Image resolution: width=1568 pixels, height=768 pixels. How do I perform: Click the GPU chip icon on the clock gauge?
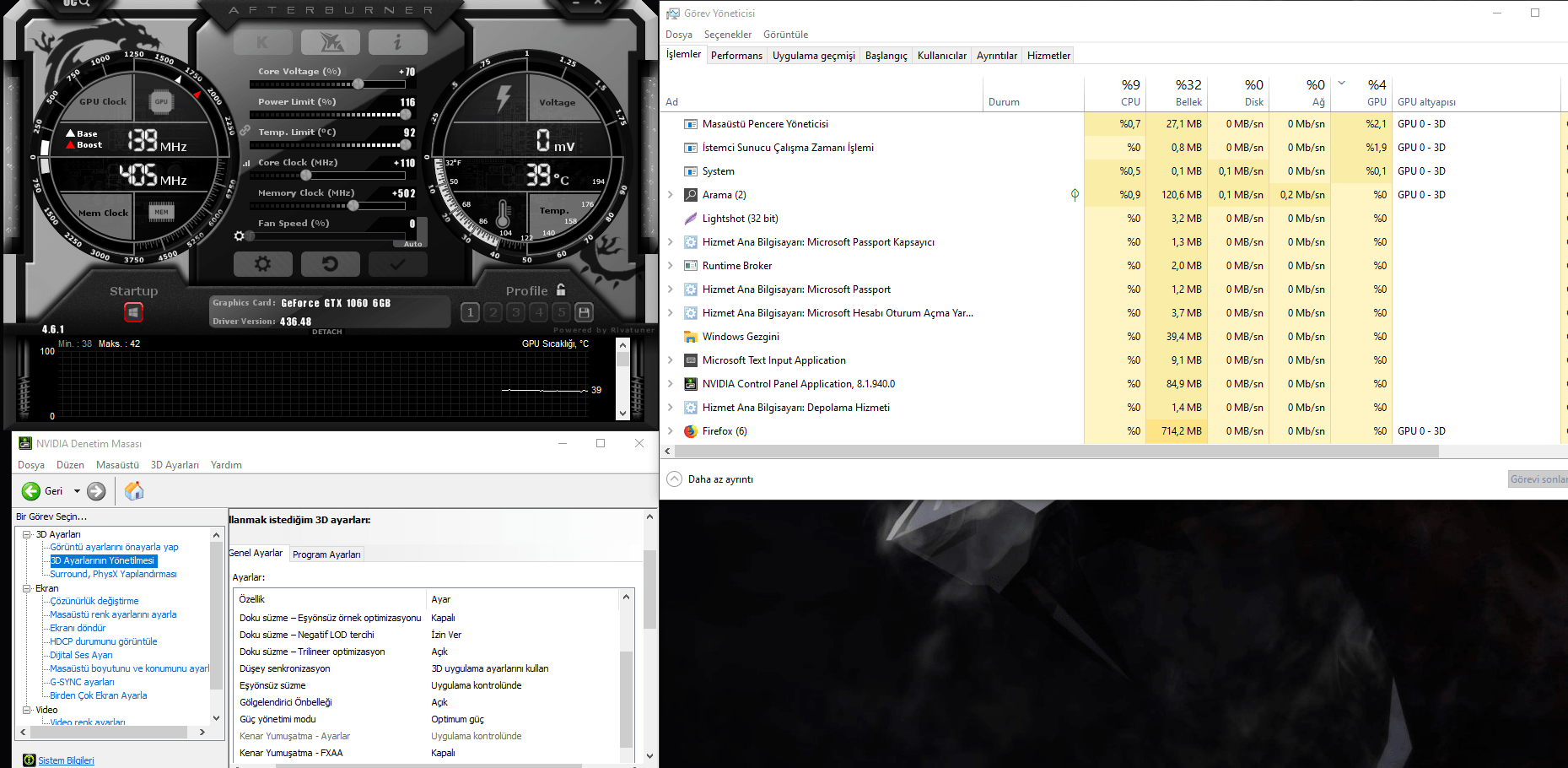pyautogui.click(x=161, y=102)
